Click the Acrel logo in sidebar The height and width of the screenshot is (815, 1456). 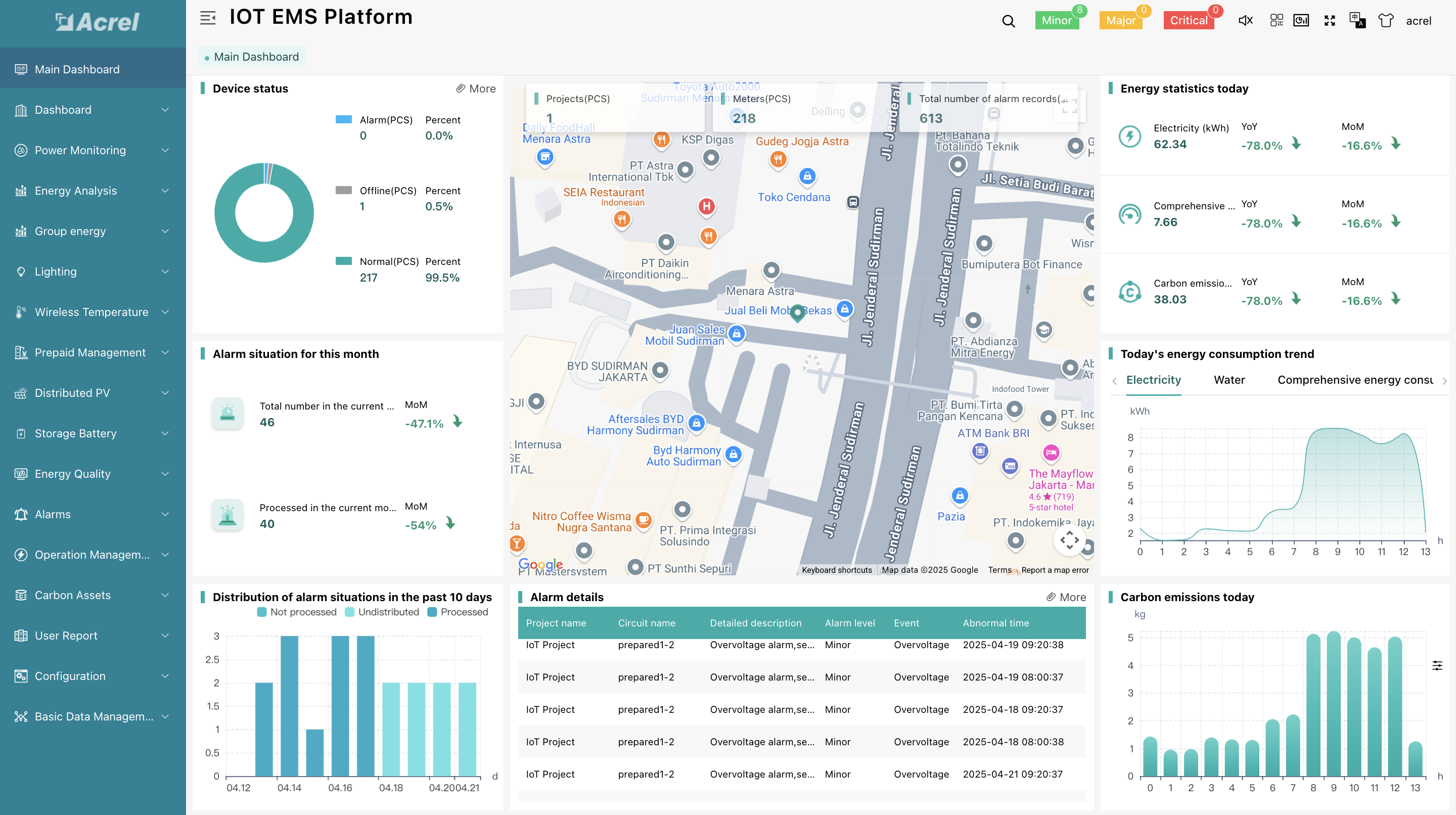(97, 22)
